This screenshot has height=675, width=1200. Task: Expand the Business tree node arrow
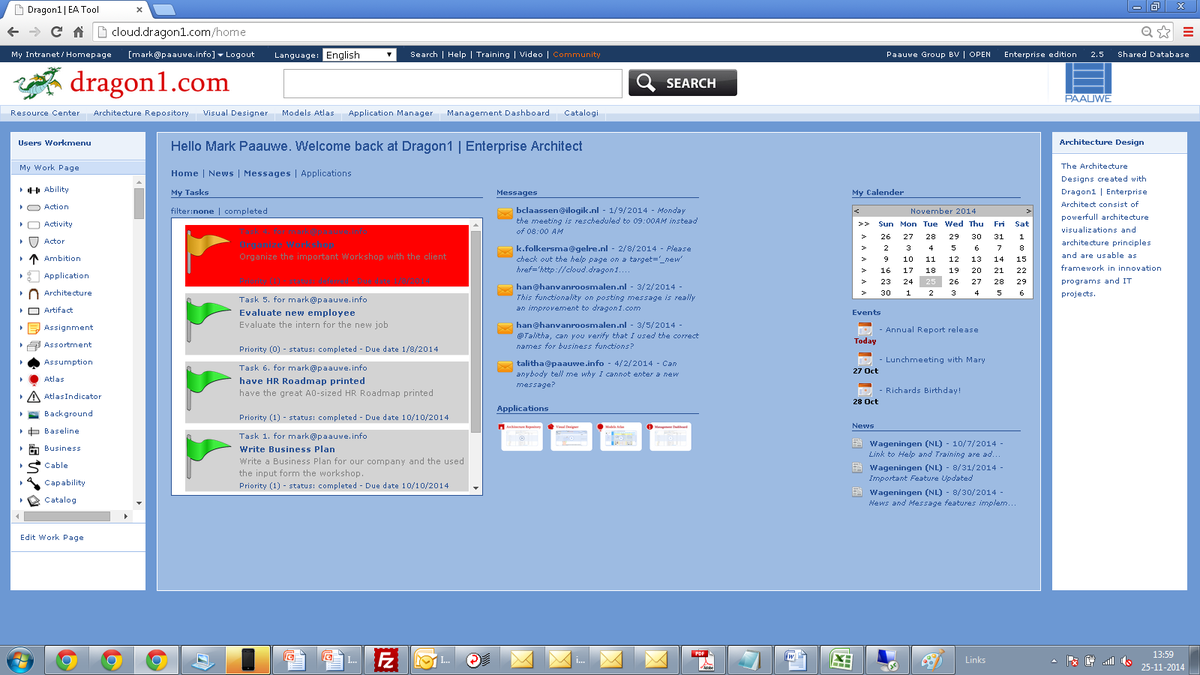(21, 449)
